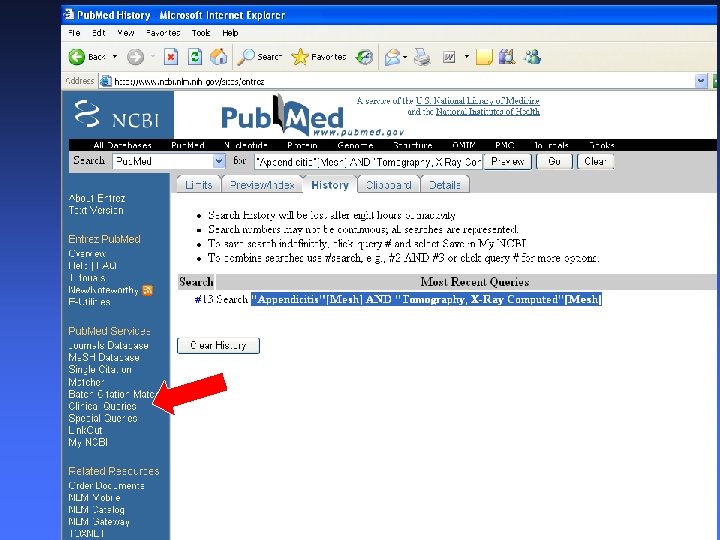The image size is (720, 540).
Task: Open the Clinical Queries link
Action: pyautogui.click(x=102, y=406)
